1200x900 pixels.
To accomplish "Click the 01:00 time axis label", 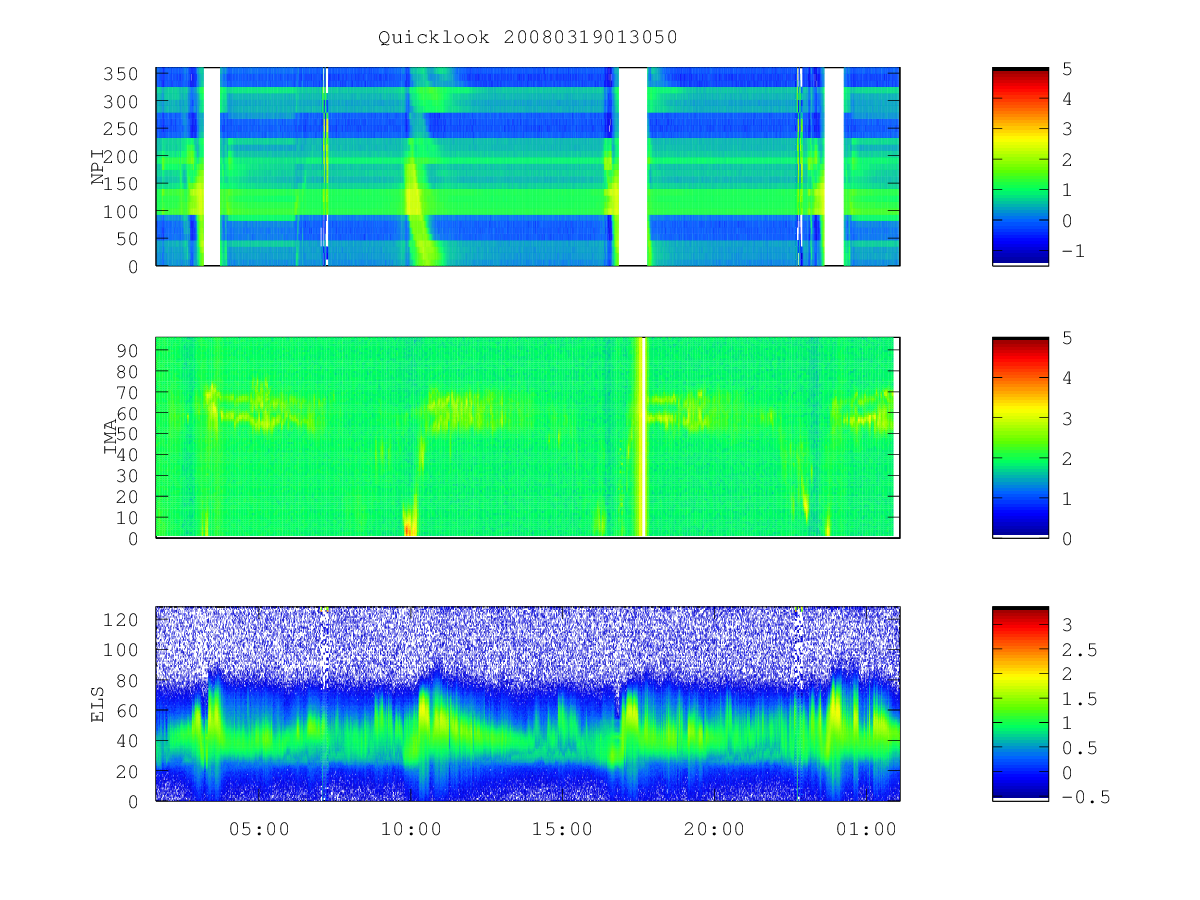I will pos(866,829).
